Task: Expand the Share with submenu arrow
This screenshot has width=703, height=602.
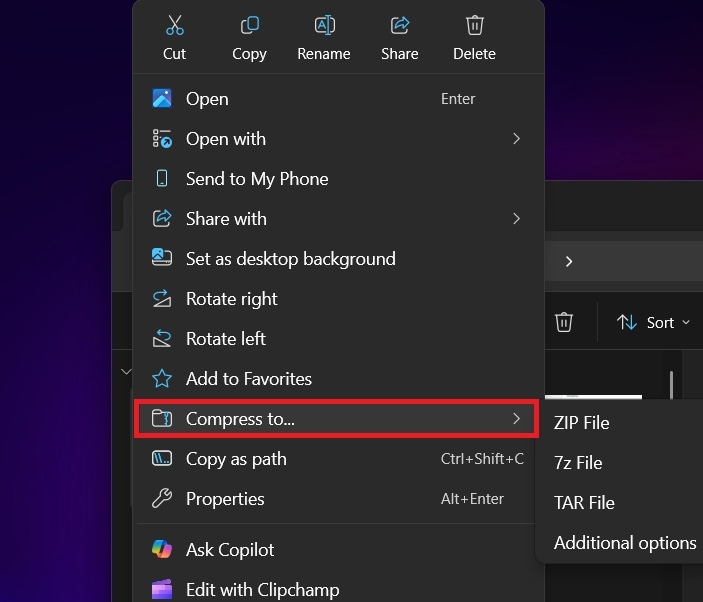Action: 516,219
